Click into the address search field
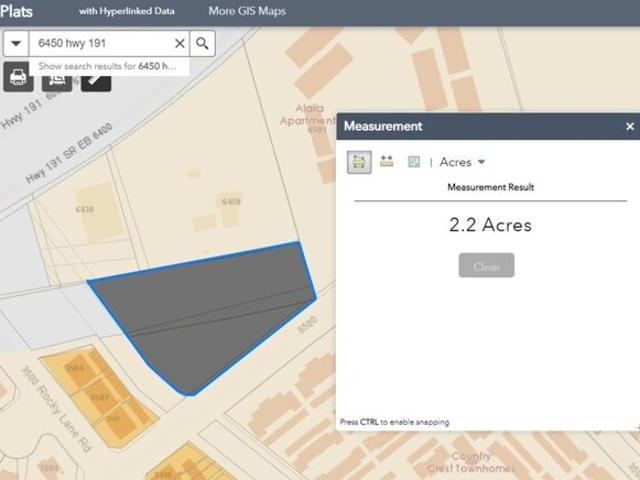 pyautogui.click(x=100, y=44)
